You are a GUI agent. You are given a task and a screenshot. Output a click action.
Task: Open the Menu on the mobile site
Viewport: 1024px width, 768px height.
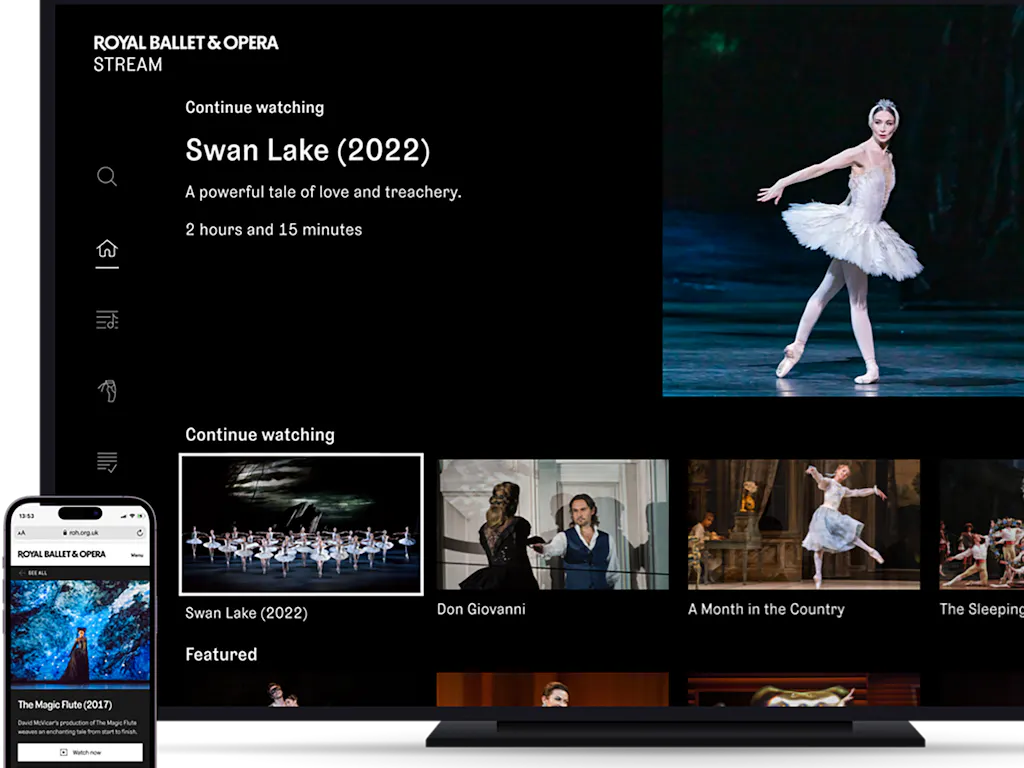tap(137, 555)
